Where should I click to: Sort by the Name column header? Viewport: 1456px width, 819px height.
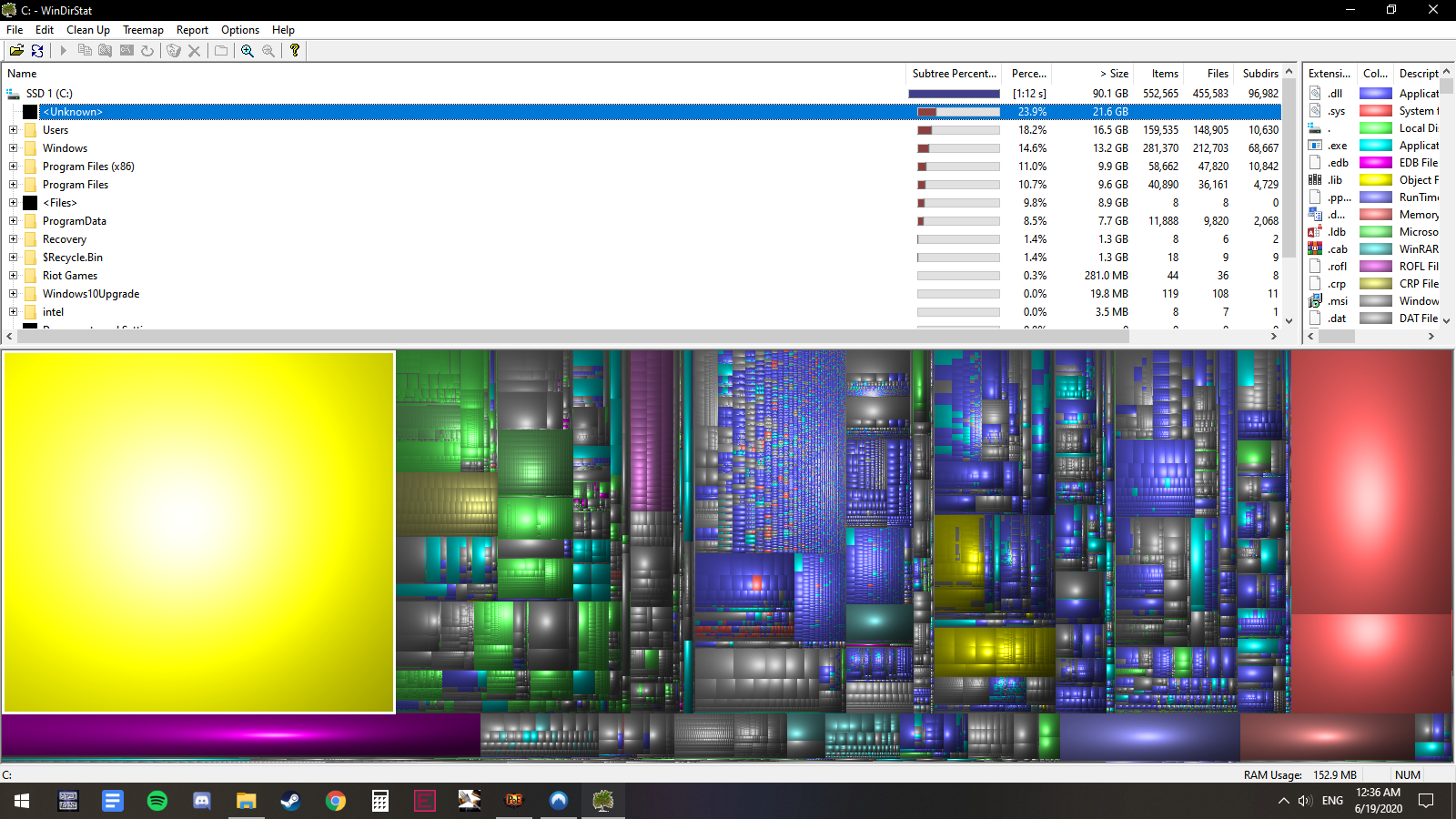tap(454, 74)
